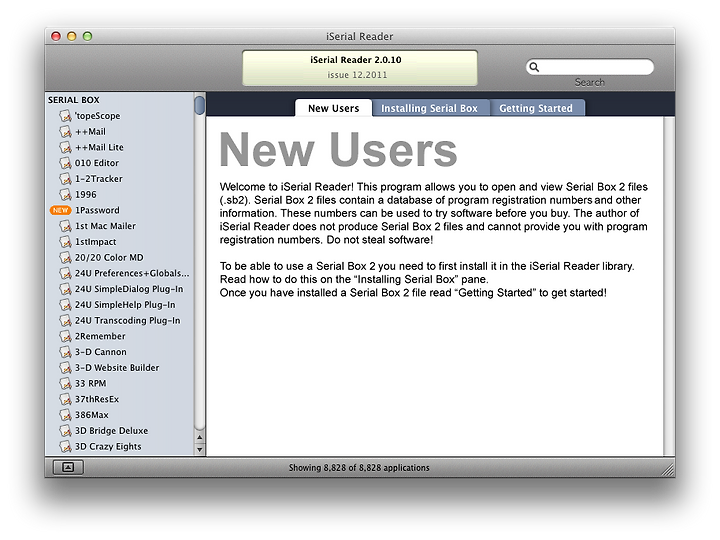This screenshot has height=540, width=720.
Task: Click the 24U Transcoding Plug-In icon
Action: click(65, 321)
